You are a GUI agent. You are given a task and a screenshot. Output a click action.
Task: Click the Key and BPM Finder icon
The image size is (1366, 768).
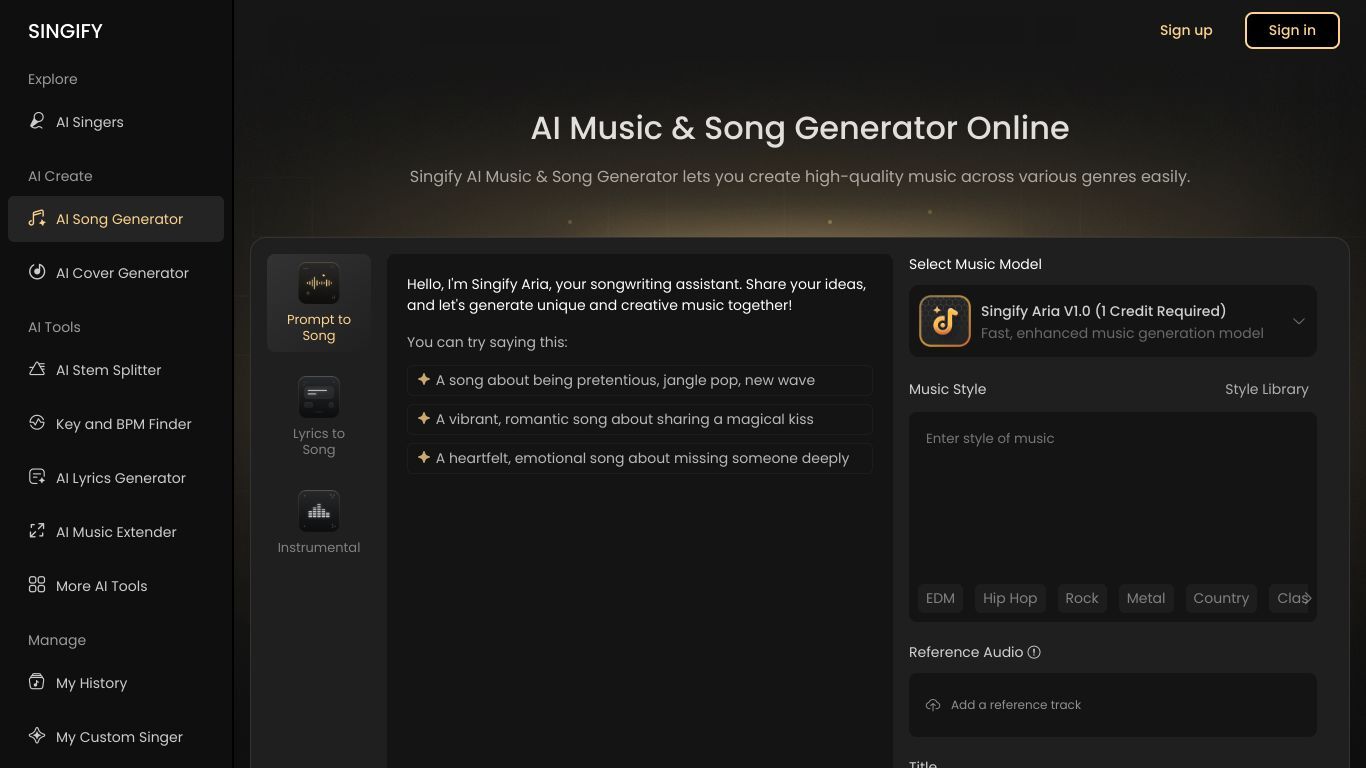[37, 423]
